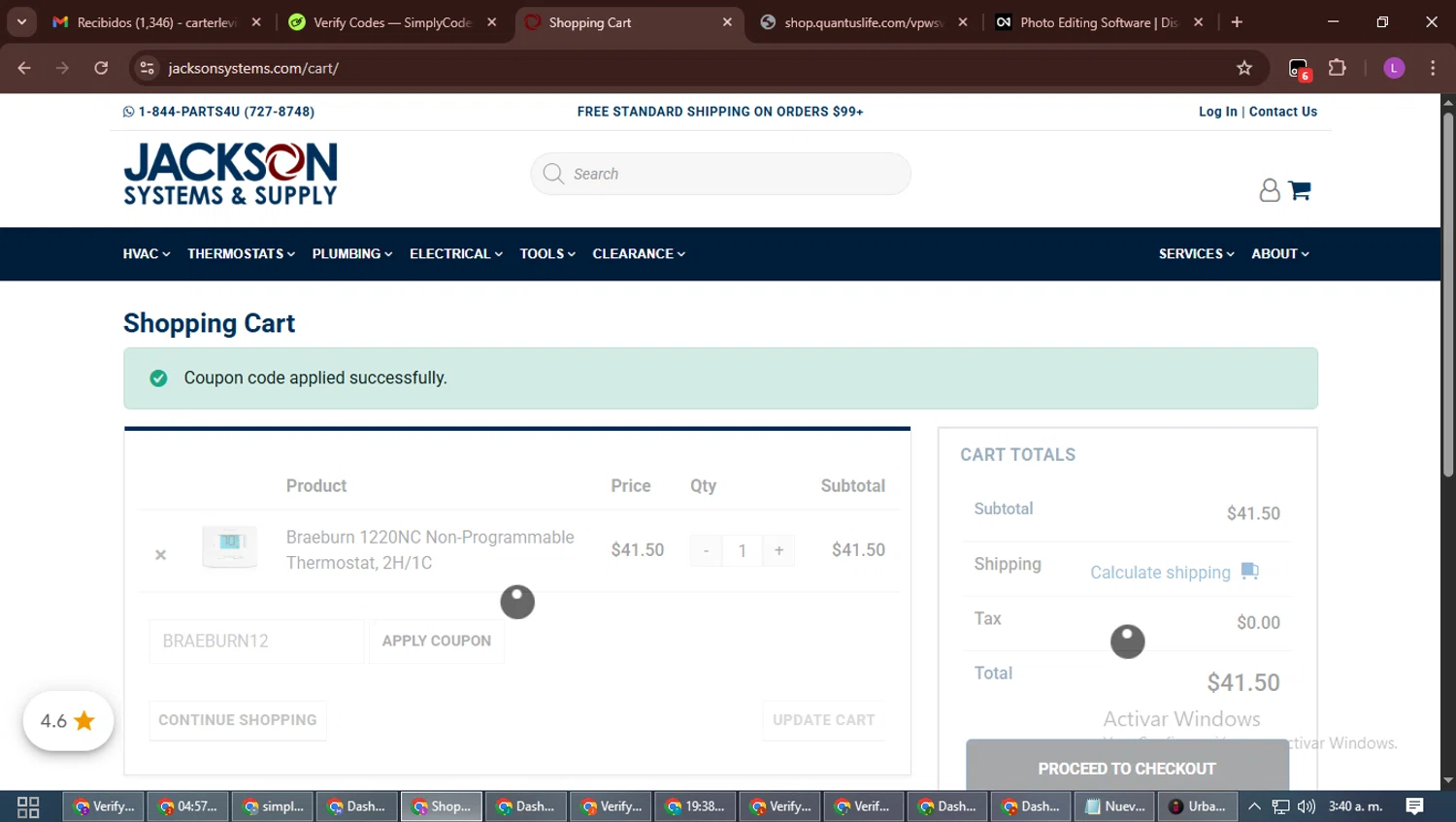Switch to Photo Editing Software tab
This screenshot has height=822, width=1456.
coord(1099,22)
